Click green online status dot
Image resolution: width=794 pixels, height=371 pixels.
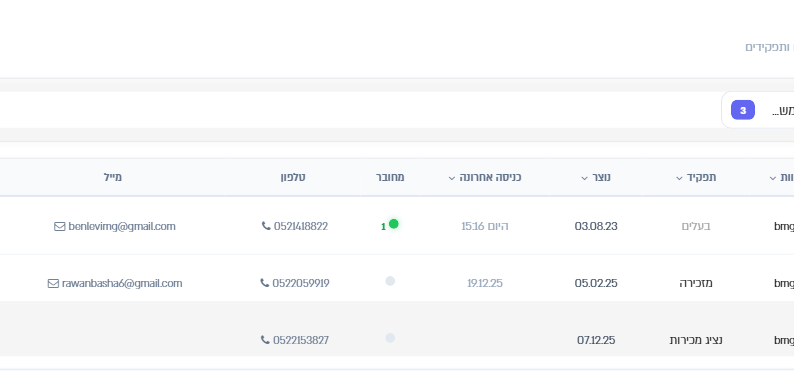click(393, 224)
